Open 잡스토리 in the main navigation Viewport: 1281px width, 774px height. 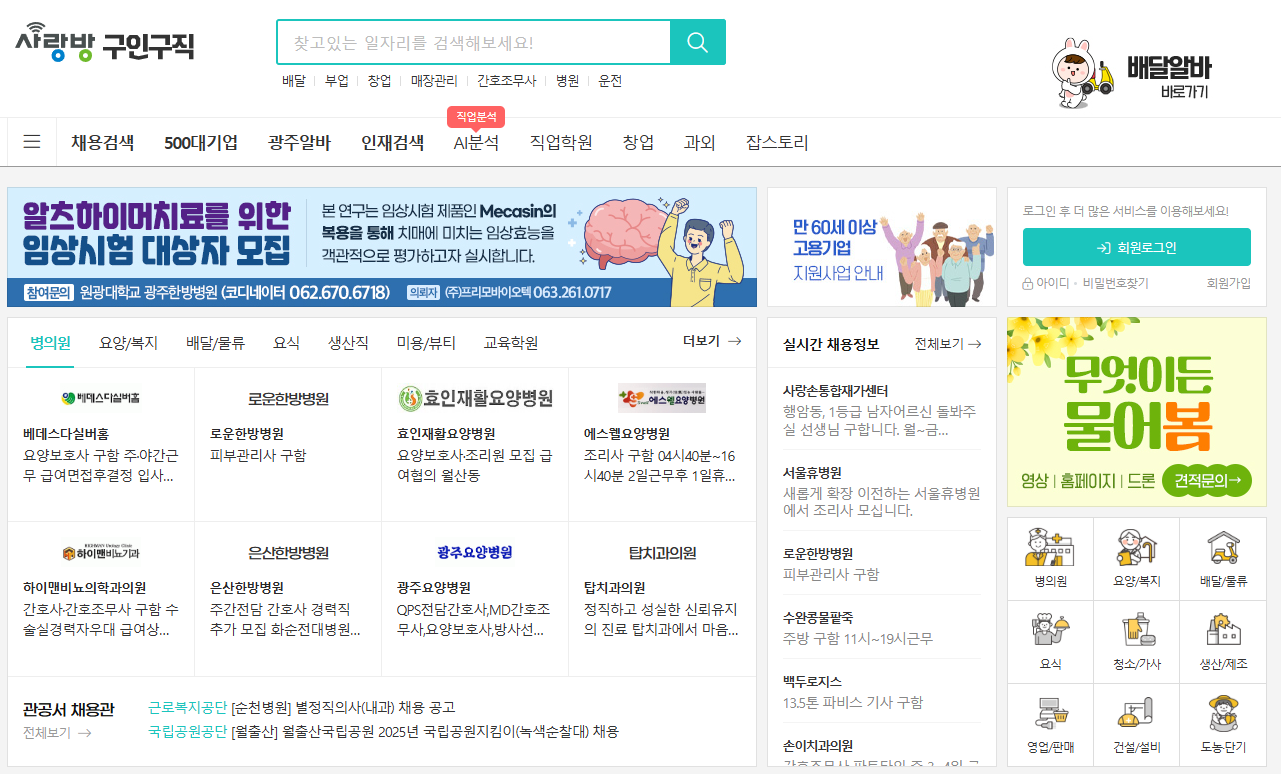click(x=777, y=143)
